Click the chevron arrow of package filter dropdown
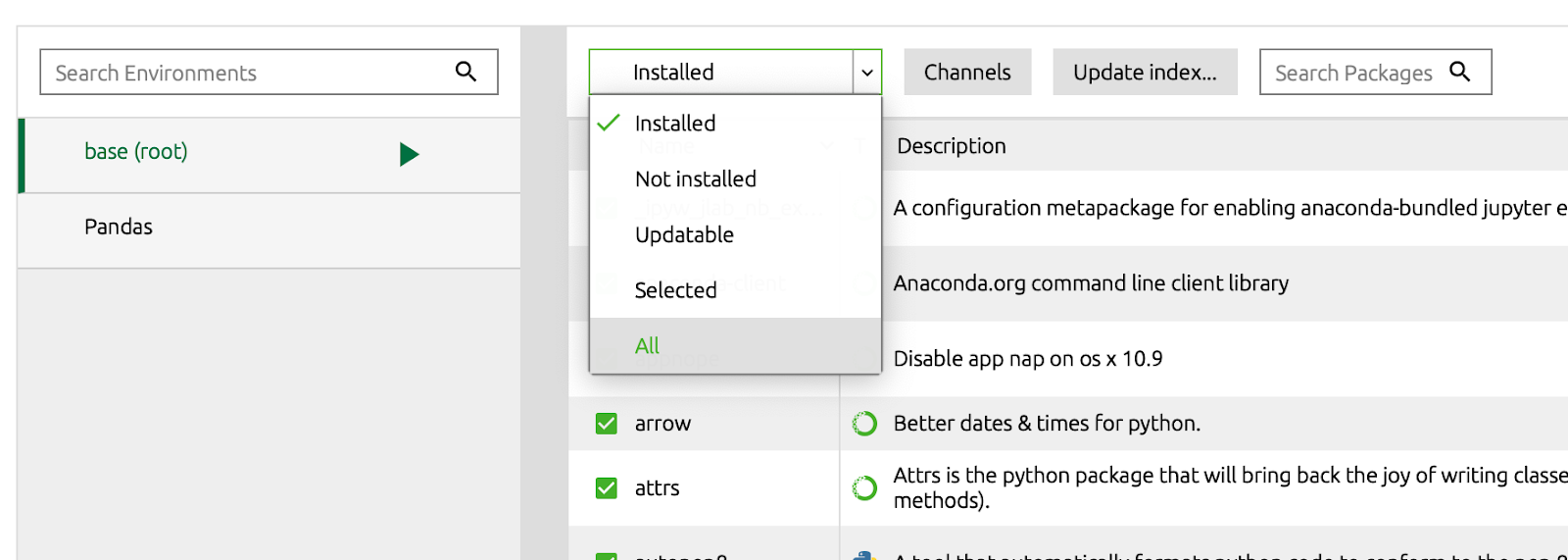Viewport: 1568px width, 560px height. 866,73
